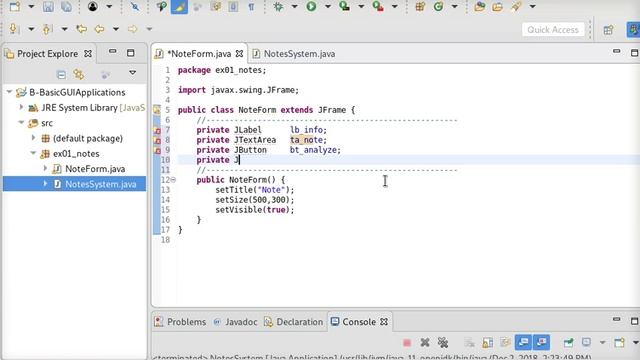Open the Coverage dropdown arrow
This screenshot has height=360, width=640.
(361, 7)
